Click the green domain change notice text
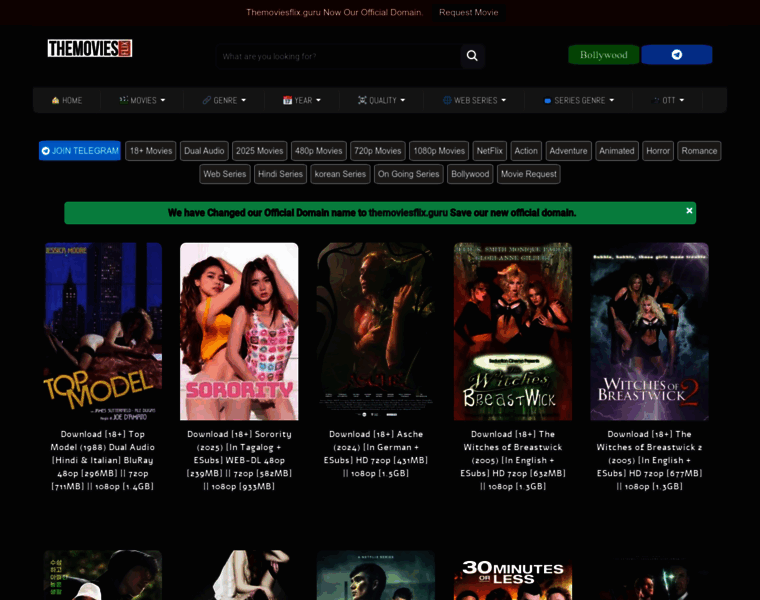Viewport: 760px width, 600px height. pyautogui.click(x=372, y=213)
